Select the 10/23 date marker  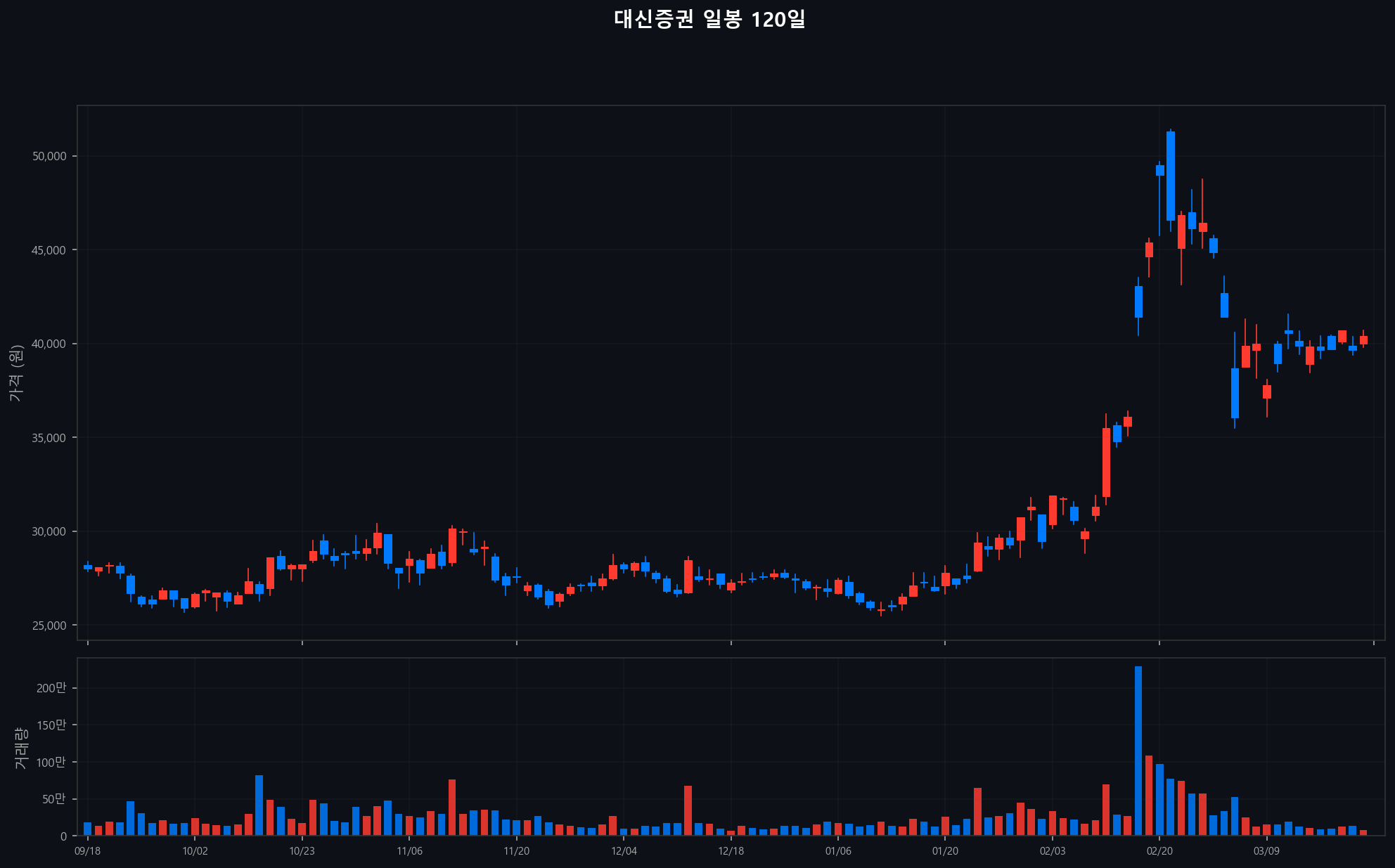302,851
